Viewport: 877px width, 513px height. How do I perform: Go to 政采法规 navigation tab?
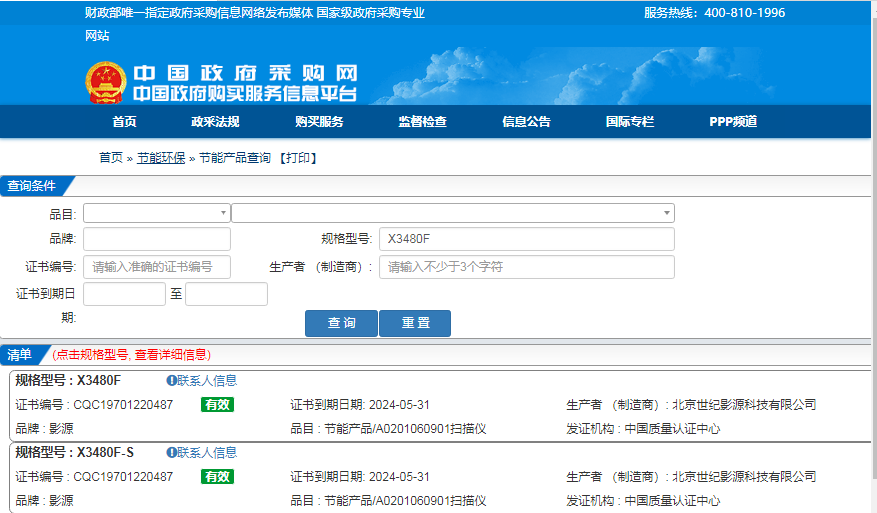tap(215, 122)
